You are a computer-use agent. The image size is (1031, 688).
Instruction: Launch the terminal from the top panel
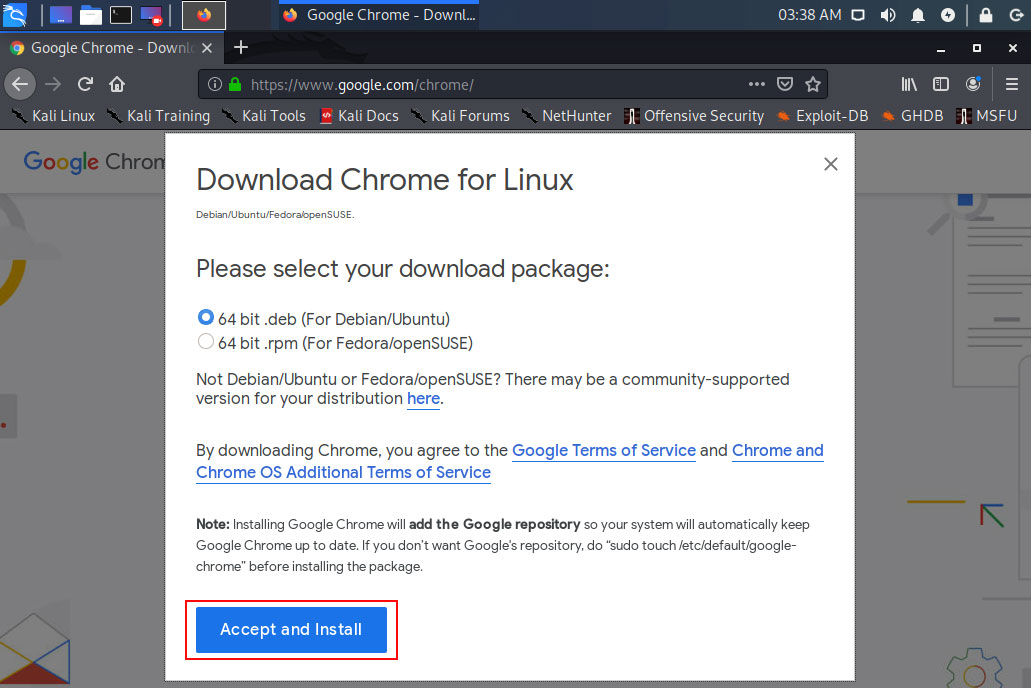pyautogui.click(x=119, y=15)
